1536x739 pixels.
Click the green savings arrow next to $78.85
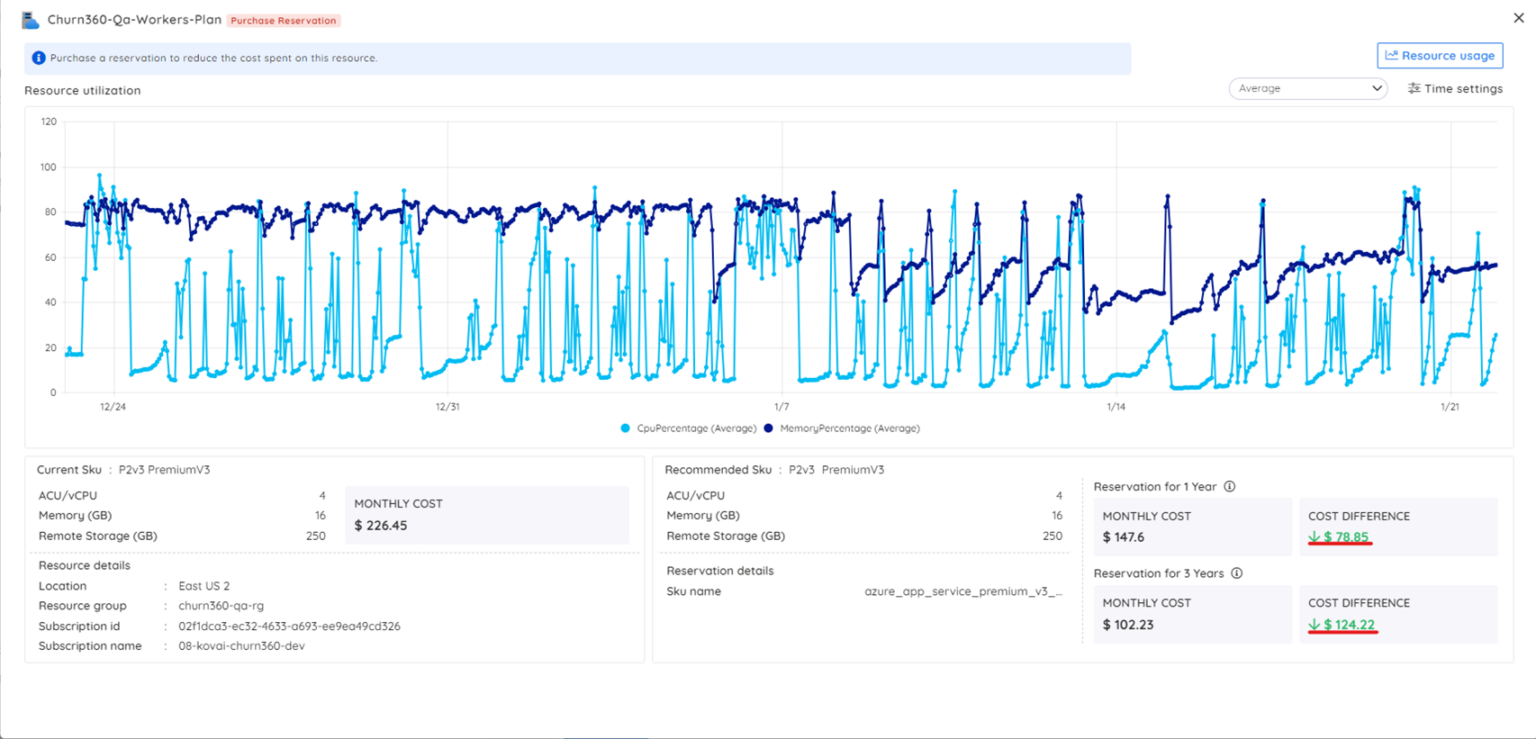1315,537
